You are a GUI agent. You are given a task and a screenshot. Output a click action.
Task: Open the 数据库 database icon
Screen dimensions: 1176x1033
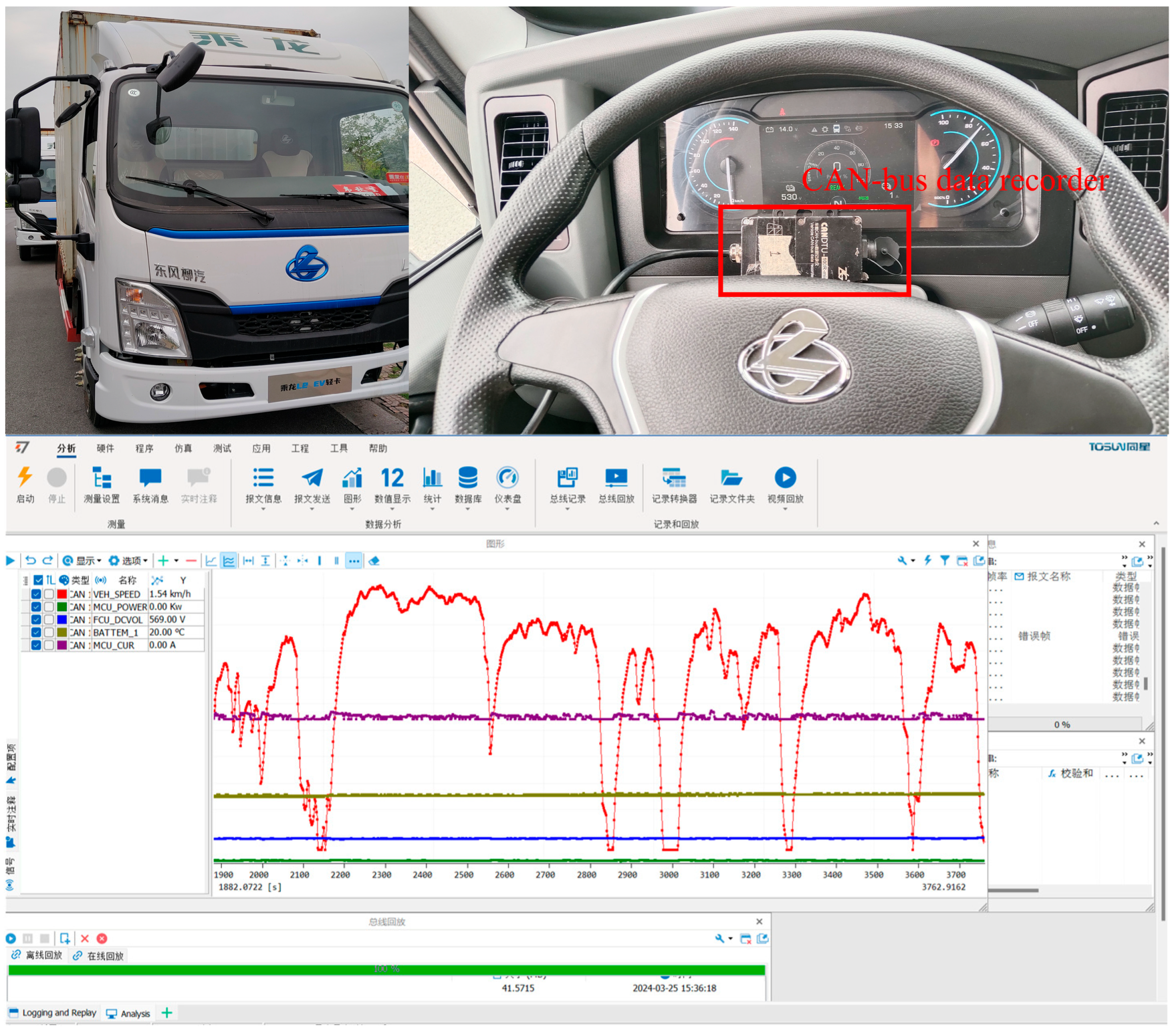point(467,477)
